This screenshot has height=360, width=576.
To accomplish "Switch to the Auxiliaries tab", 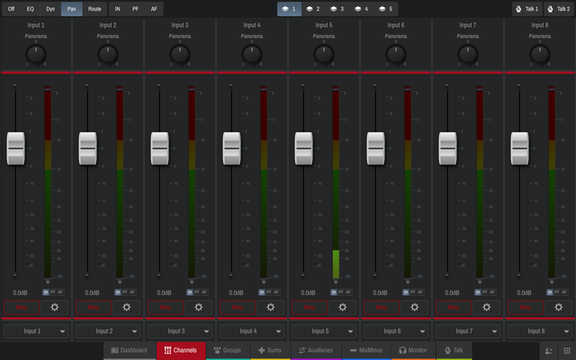I will click(x=316, y=350).
